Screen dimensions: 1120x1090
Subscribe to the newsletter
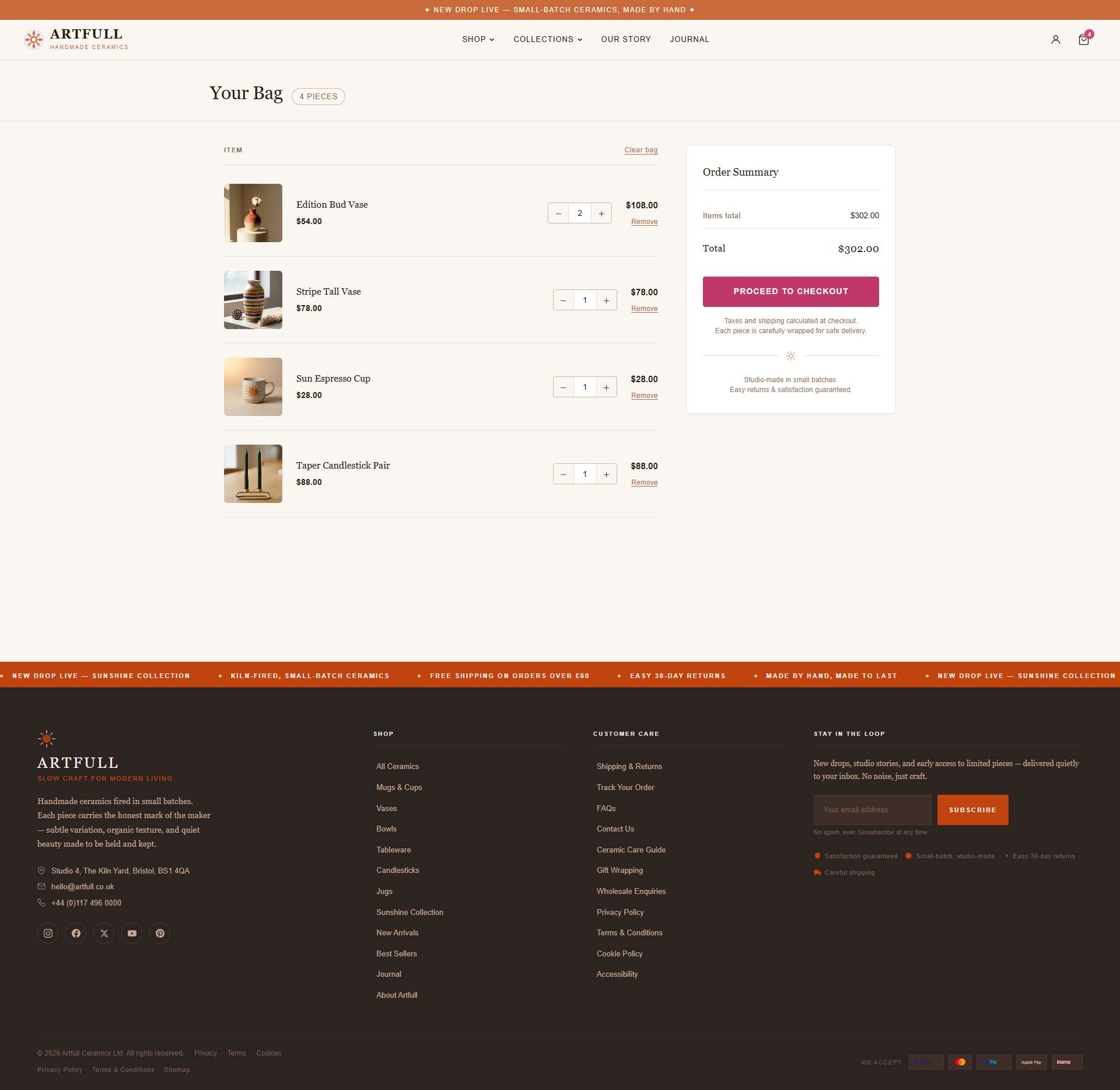click(x=972, y=810)
